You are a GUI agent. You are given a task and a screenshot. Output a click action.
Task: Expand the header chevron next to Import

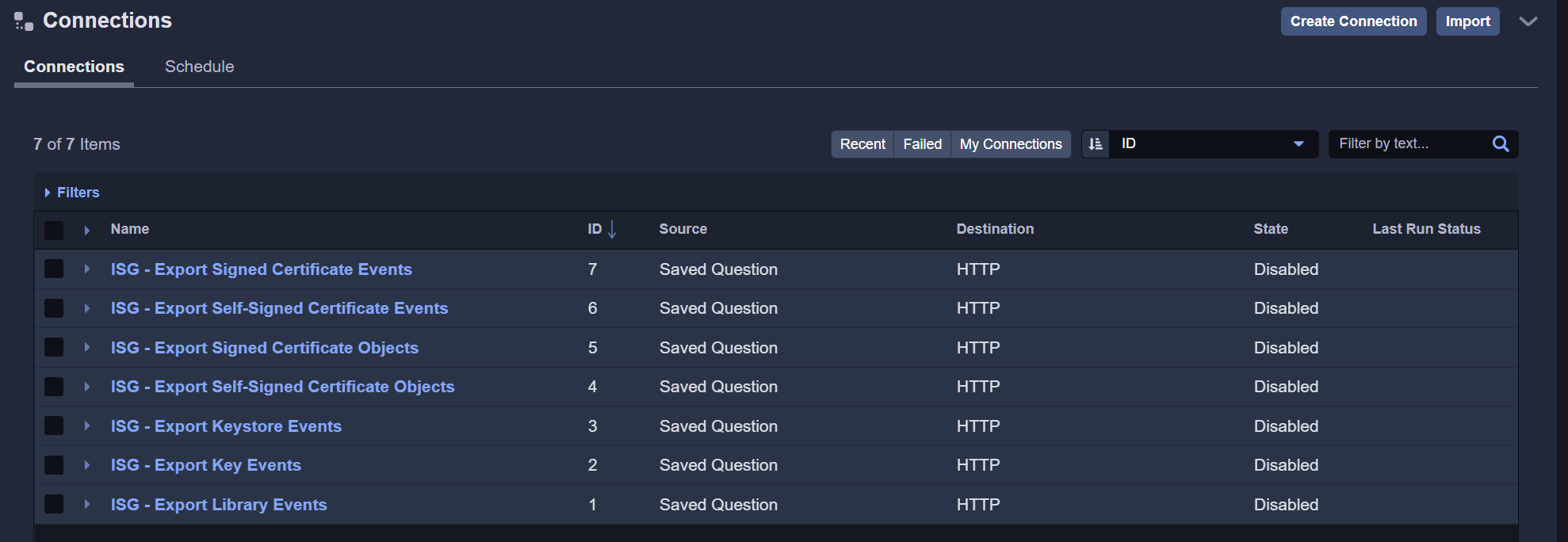click(x=1528, y=21)
